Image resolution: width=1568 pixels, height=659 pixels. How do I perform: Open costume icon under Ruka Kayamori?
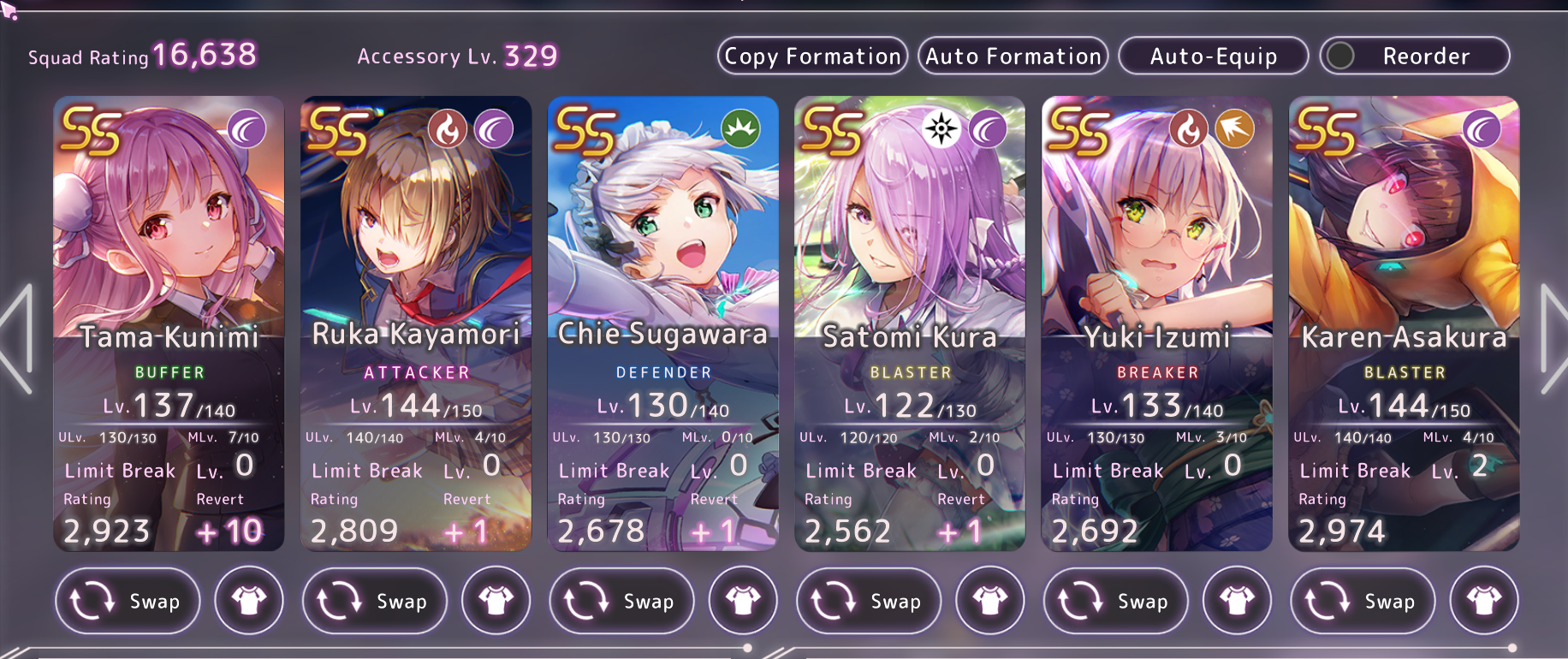coord(496,601)
